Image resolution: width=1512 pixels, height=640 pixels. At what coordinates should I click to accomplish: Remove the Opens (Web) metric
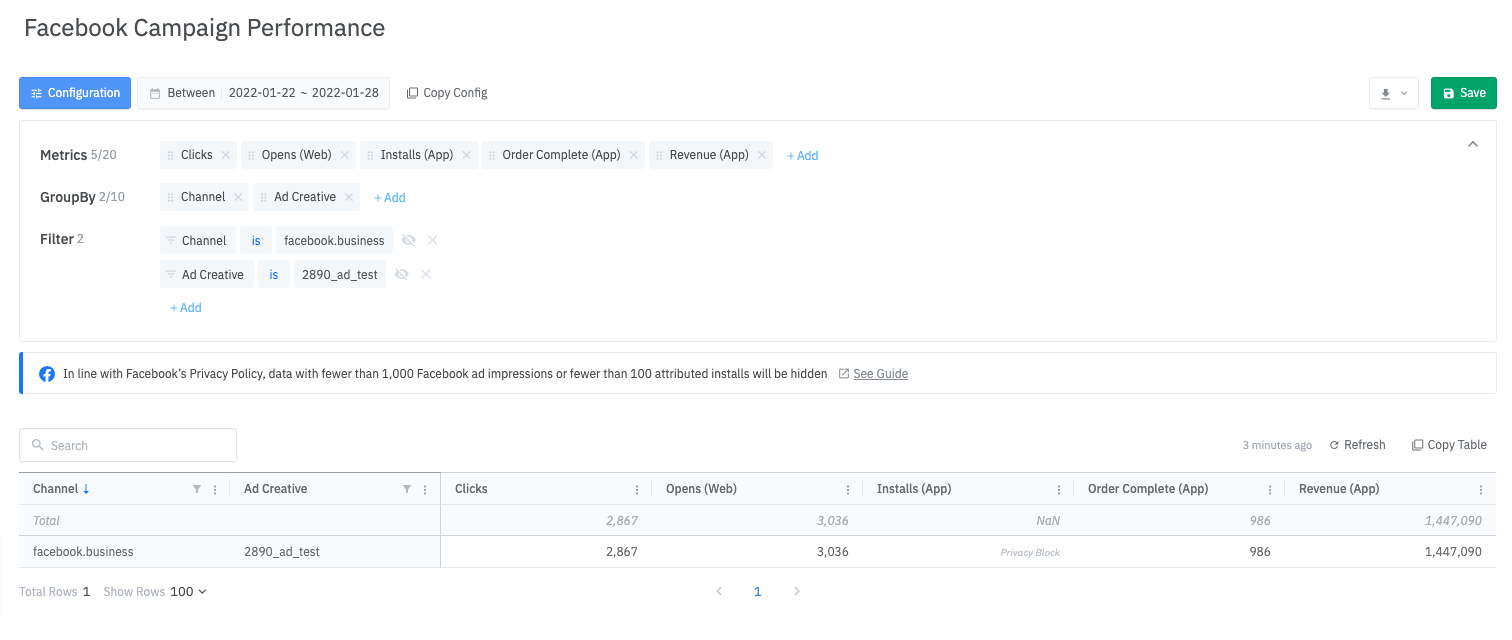click(x=345, y=155)
